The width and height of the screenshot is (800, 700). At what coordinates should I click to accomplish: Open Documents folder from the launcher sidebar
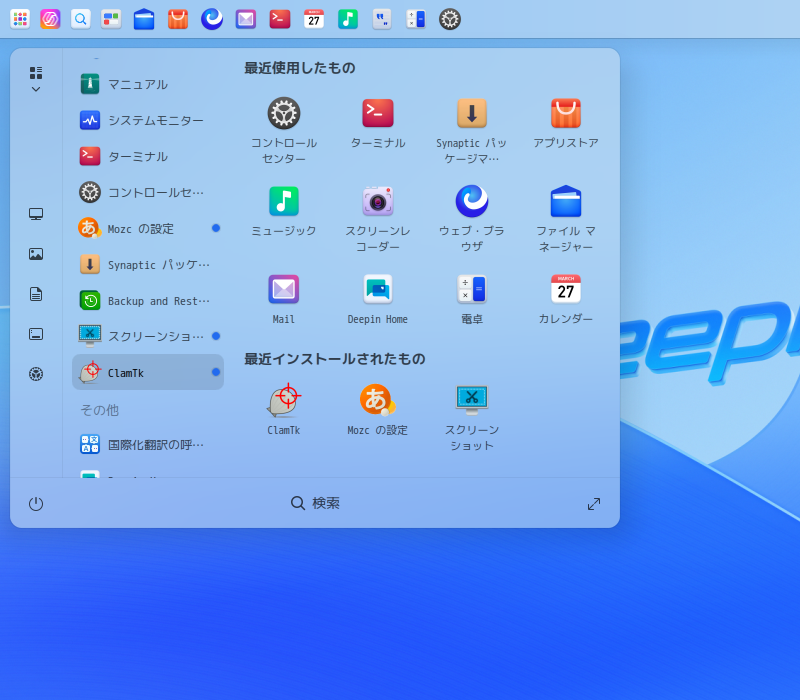[36, 294]
